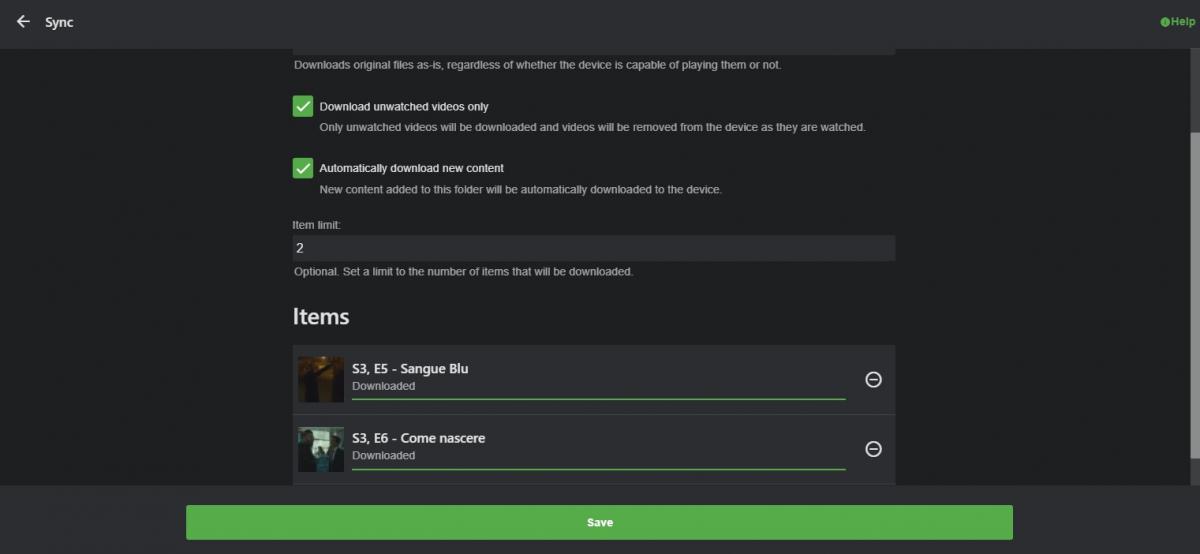The width and height of the screenshot is (1200, 554).
Task: Click the back arrow beside Sync
Action: (23, 22)
